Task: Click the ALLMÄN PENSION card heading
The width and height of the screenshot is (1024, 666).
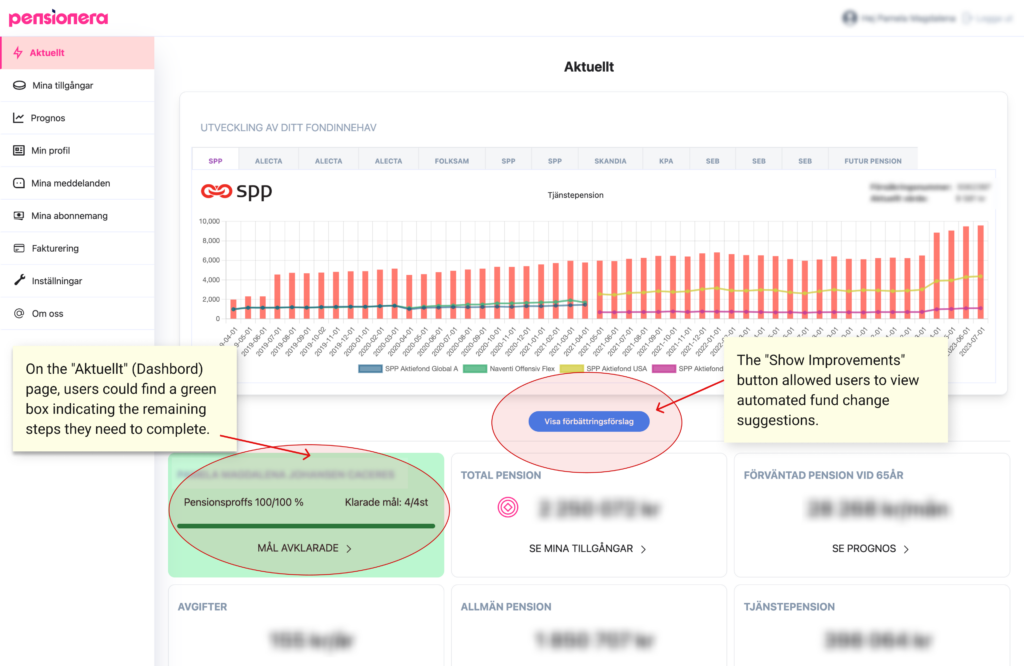Action: coord(506,607)
